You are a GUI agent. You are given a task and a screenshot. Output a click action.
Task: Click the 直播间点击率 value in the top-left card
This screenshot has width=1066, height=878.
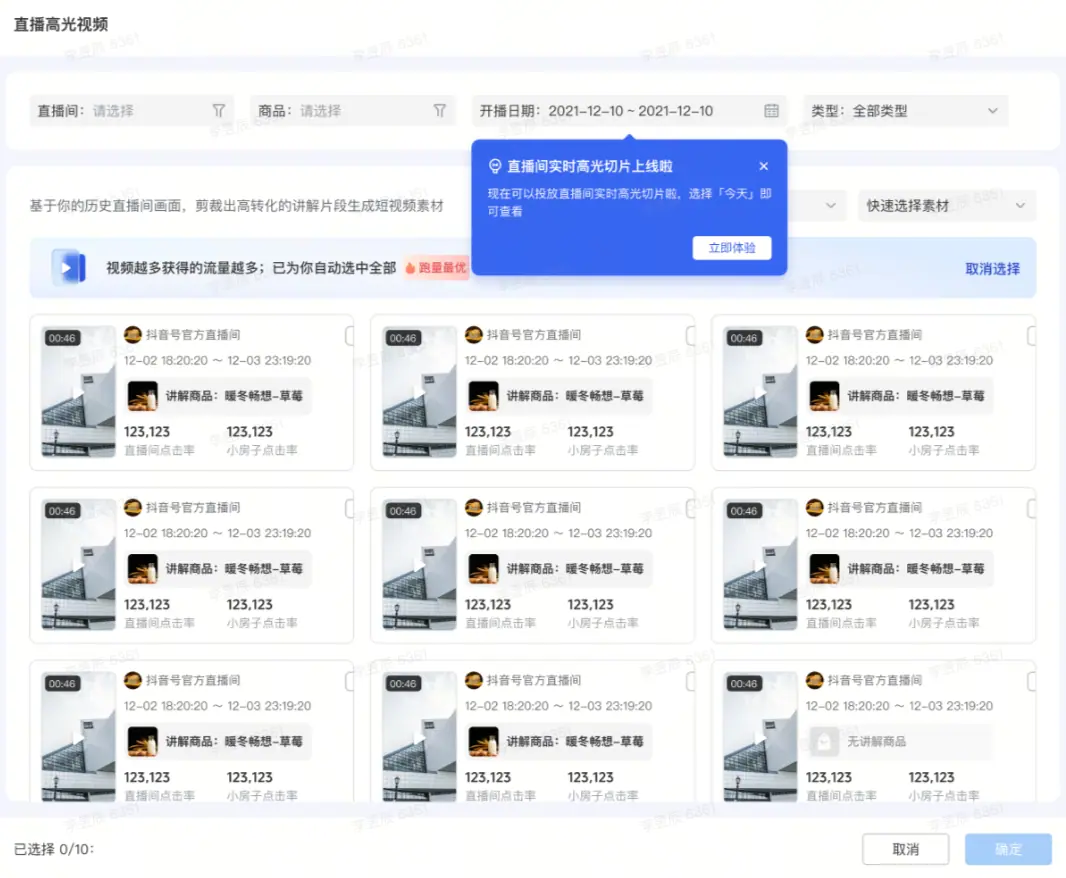pos(147,432)
